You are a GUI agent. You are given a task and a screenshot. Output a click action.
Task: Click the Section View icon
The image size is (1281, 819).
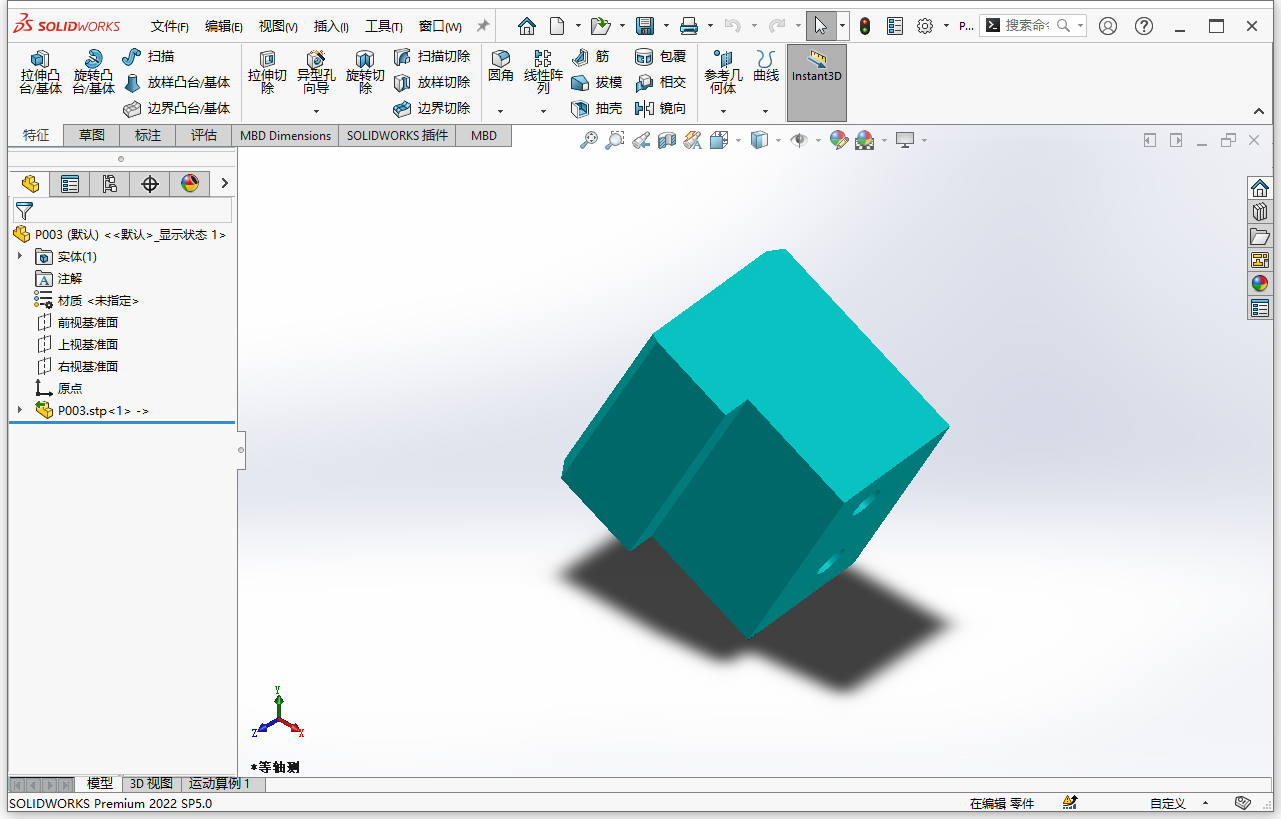[x=667, y=141]
